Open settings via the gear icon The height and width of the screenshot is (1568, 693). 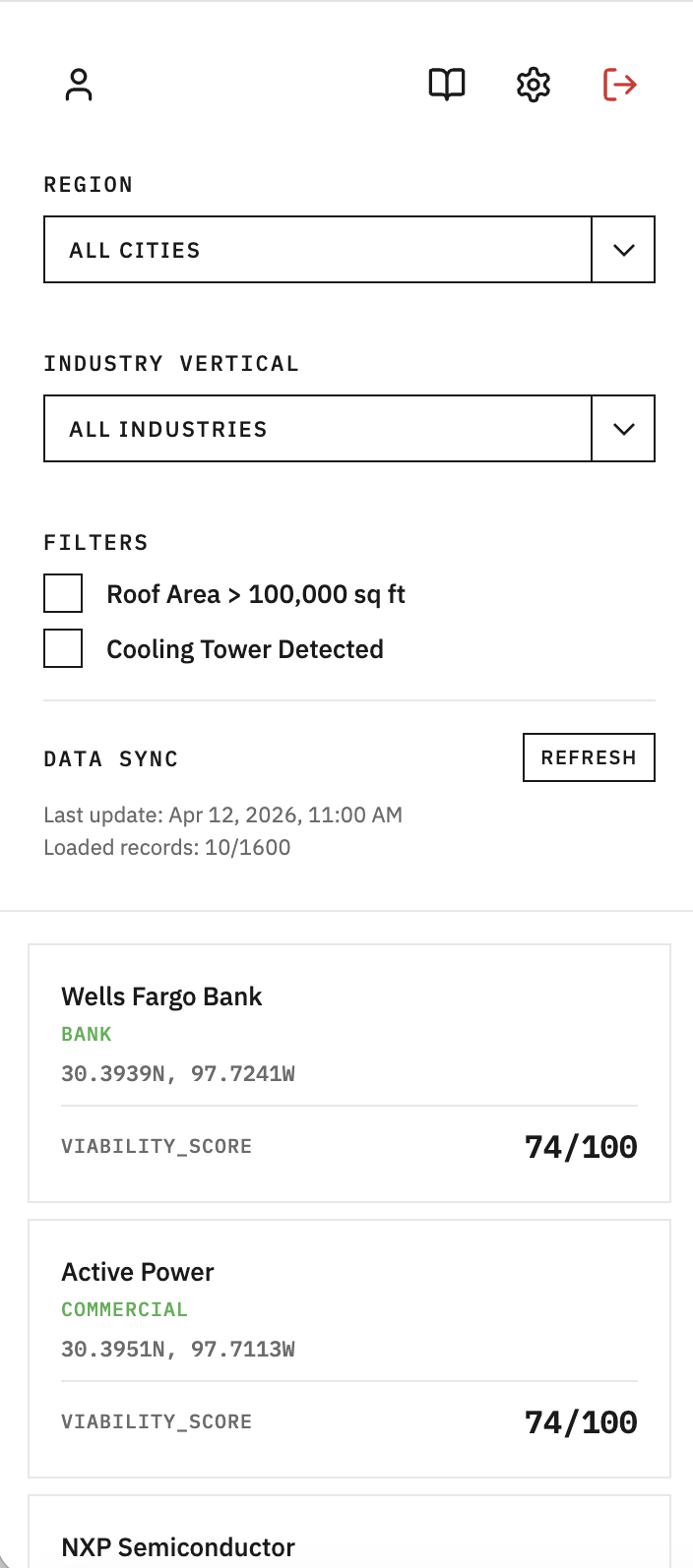coord(534,85)
